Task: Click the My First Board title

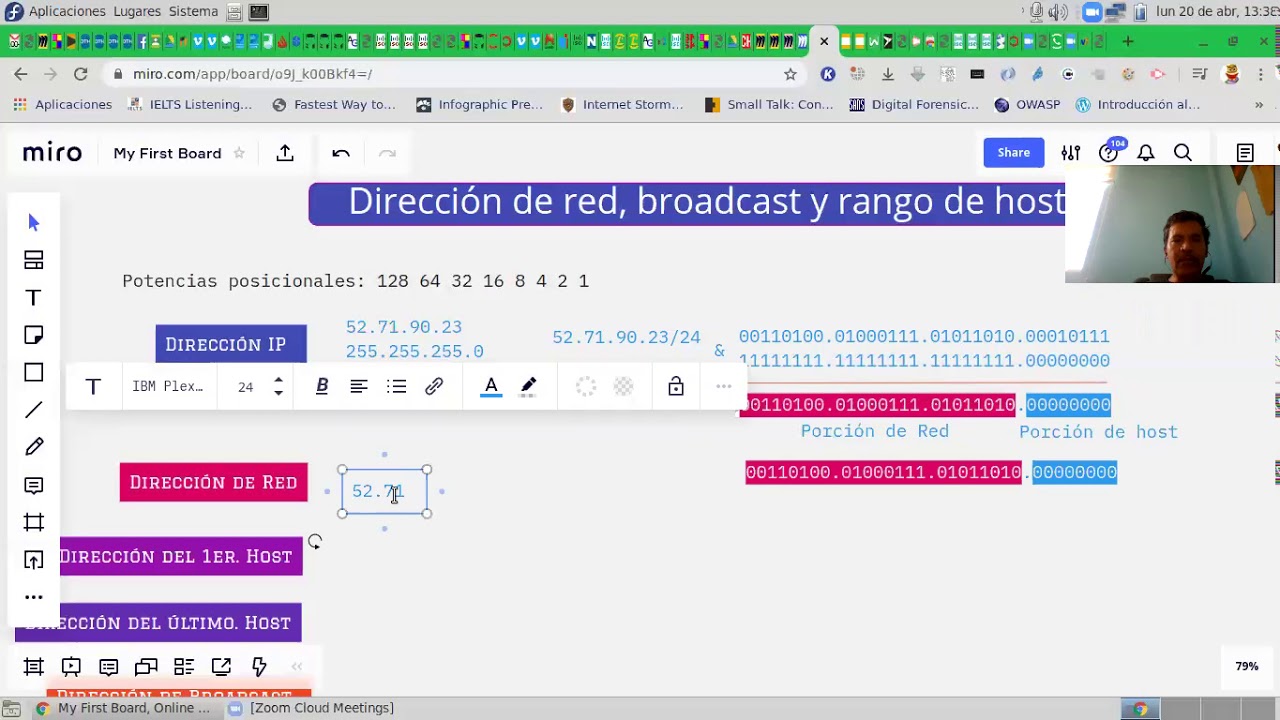Action: tap(167, 153)
